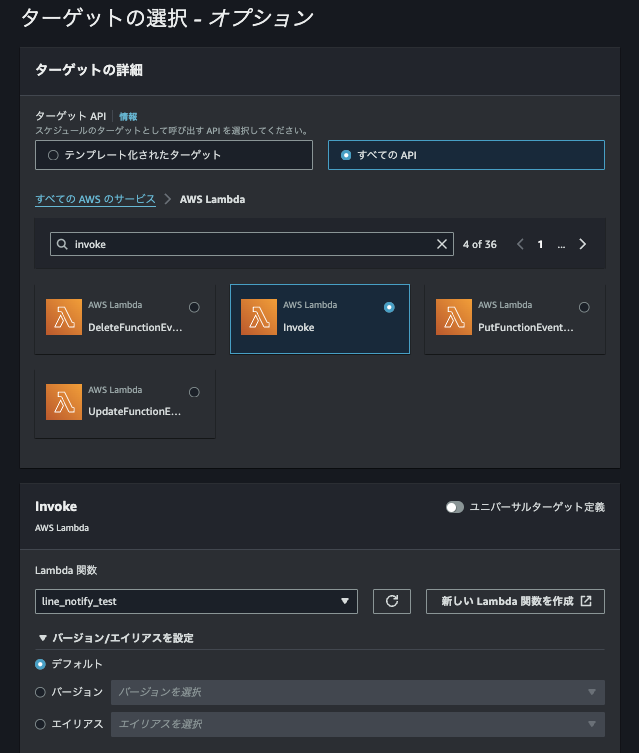Click page number 1 in pagination
639x753 pixels.
pos(540,244)
